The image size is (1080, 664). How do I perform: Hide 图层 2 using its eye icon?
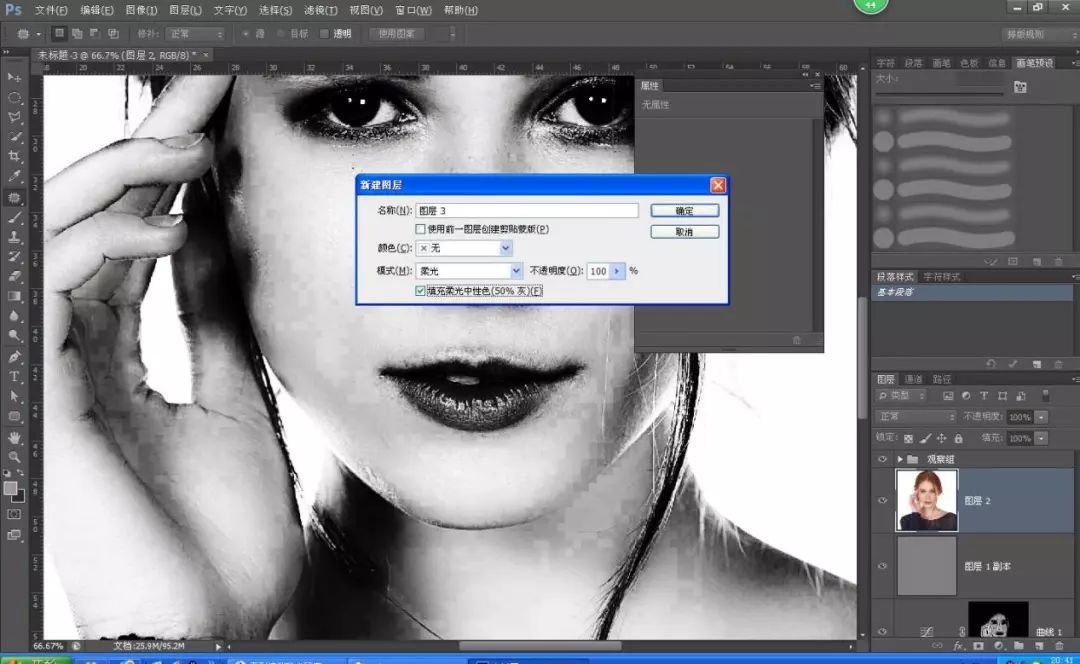click(x=882, y=500)
